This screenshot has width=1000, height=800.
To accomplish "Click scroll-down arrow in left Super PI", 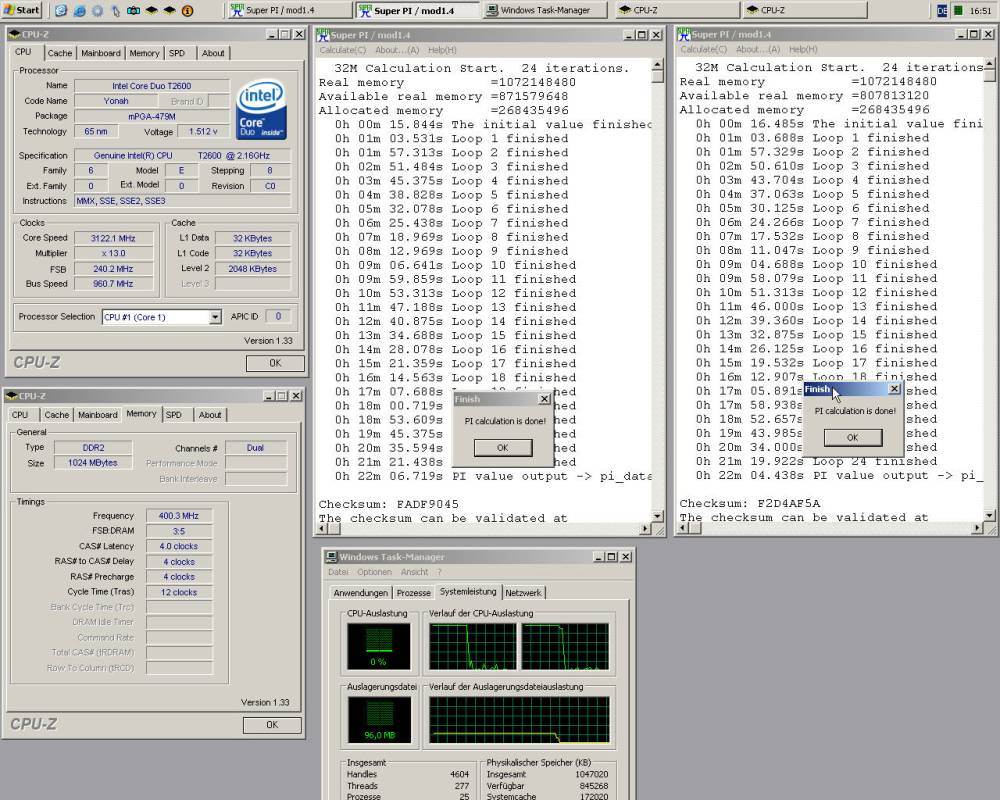I will [658, 516].
